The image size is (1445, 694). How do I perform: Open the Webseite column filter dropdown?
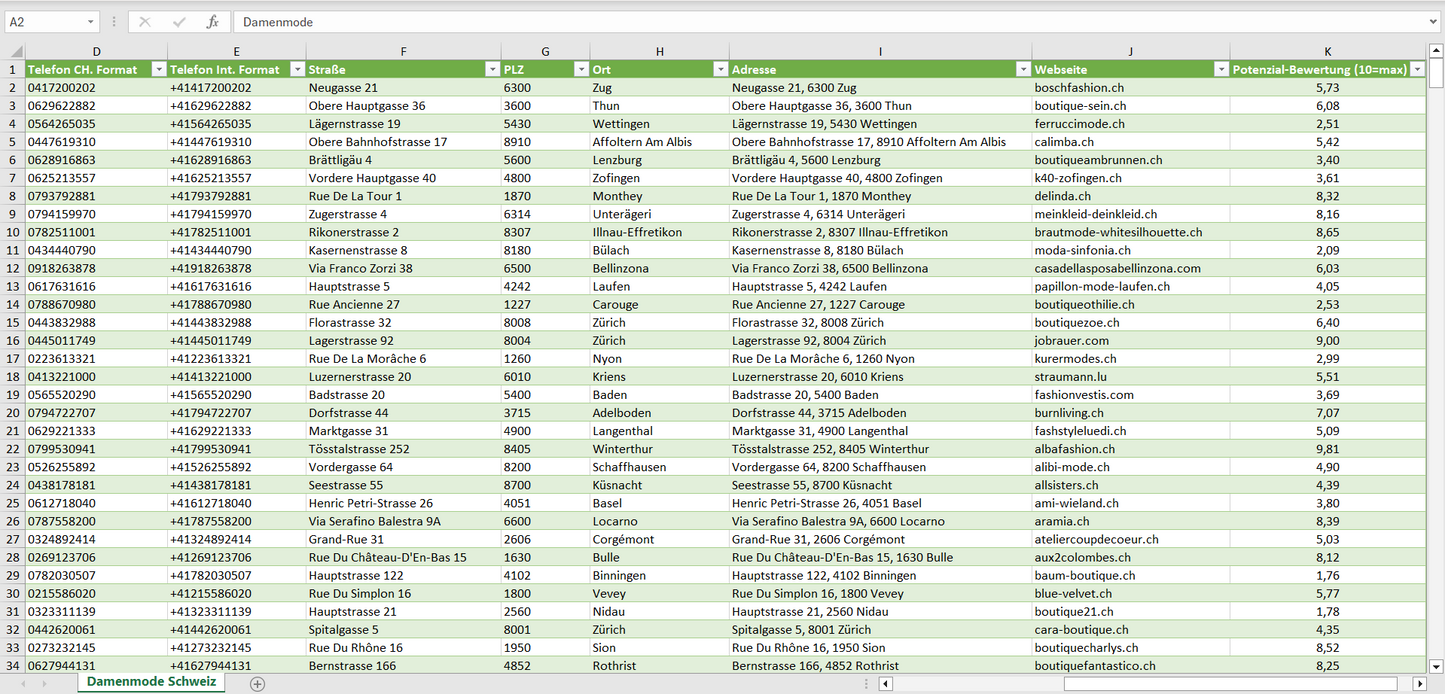[x=1220, y=70]
